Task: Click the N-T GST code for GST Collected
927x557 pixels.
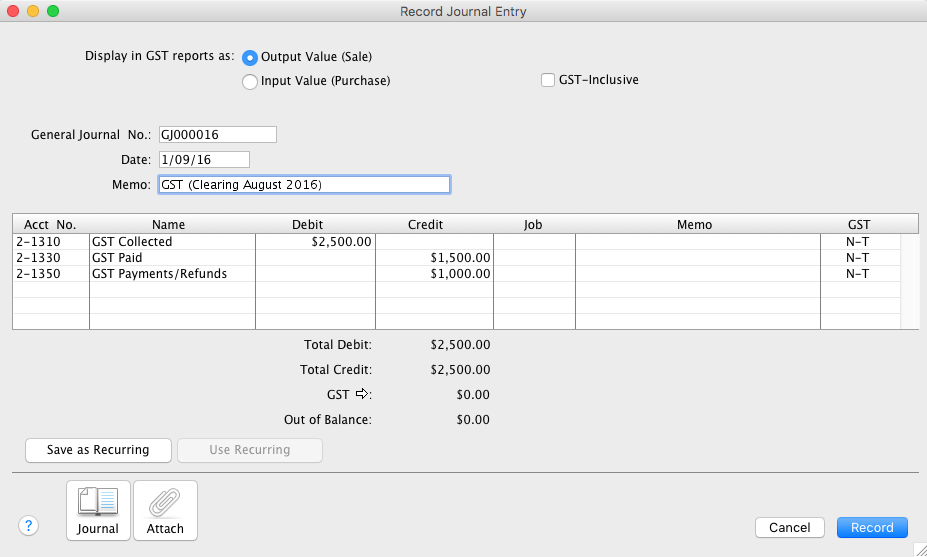Action: pyautogui.click(x=858, y=242)
